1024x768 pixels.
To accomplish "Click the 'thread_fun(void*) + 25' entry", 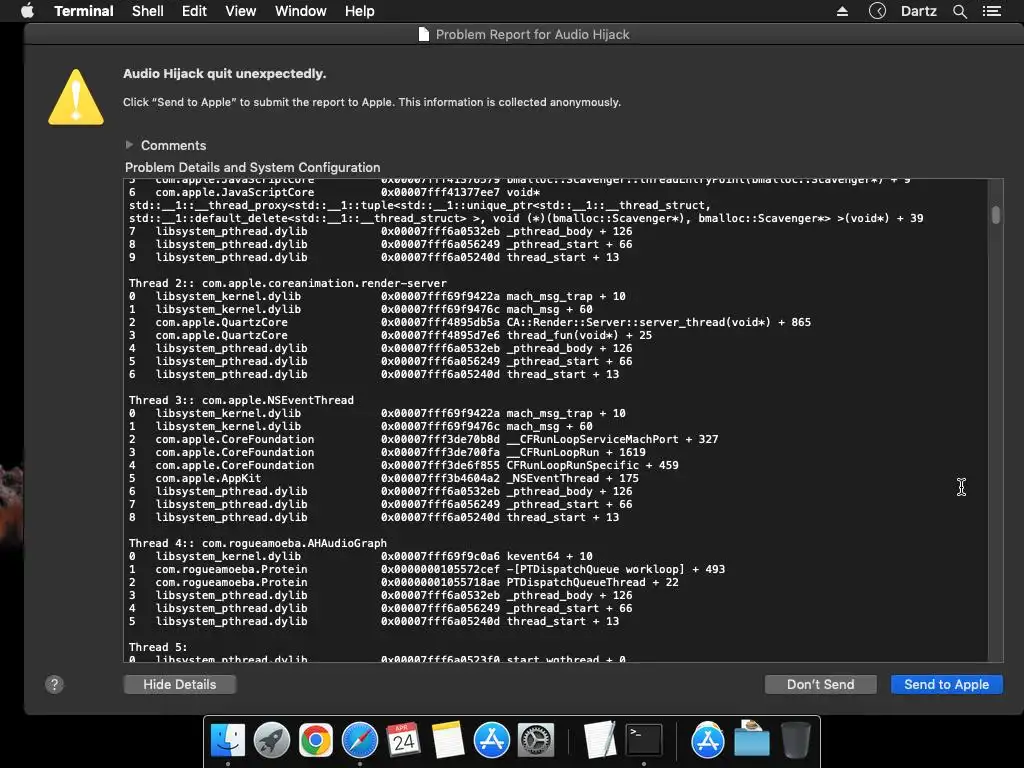I will point(579,335).
